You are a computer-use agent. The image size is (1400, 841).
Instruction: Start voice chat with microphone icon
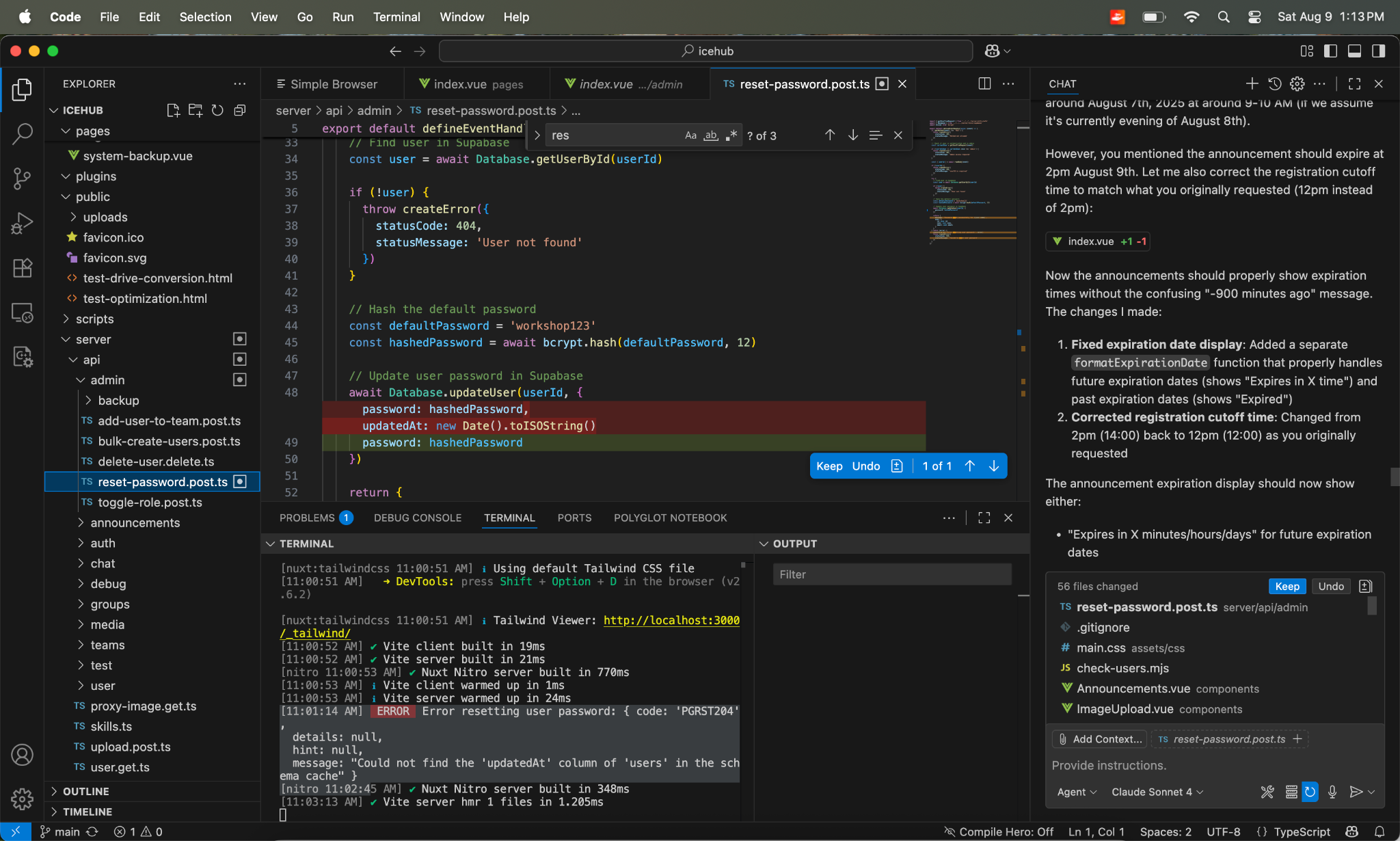point(1332,792)
